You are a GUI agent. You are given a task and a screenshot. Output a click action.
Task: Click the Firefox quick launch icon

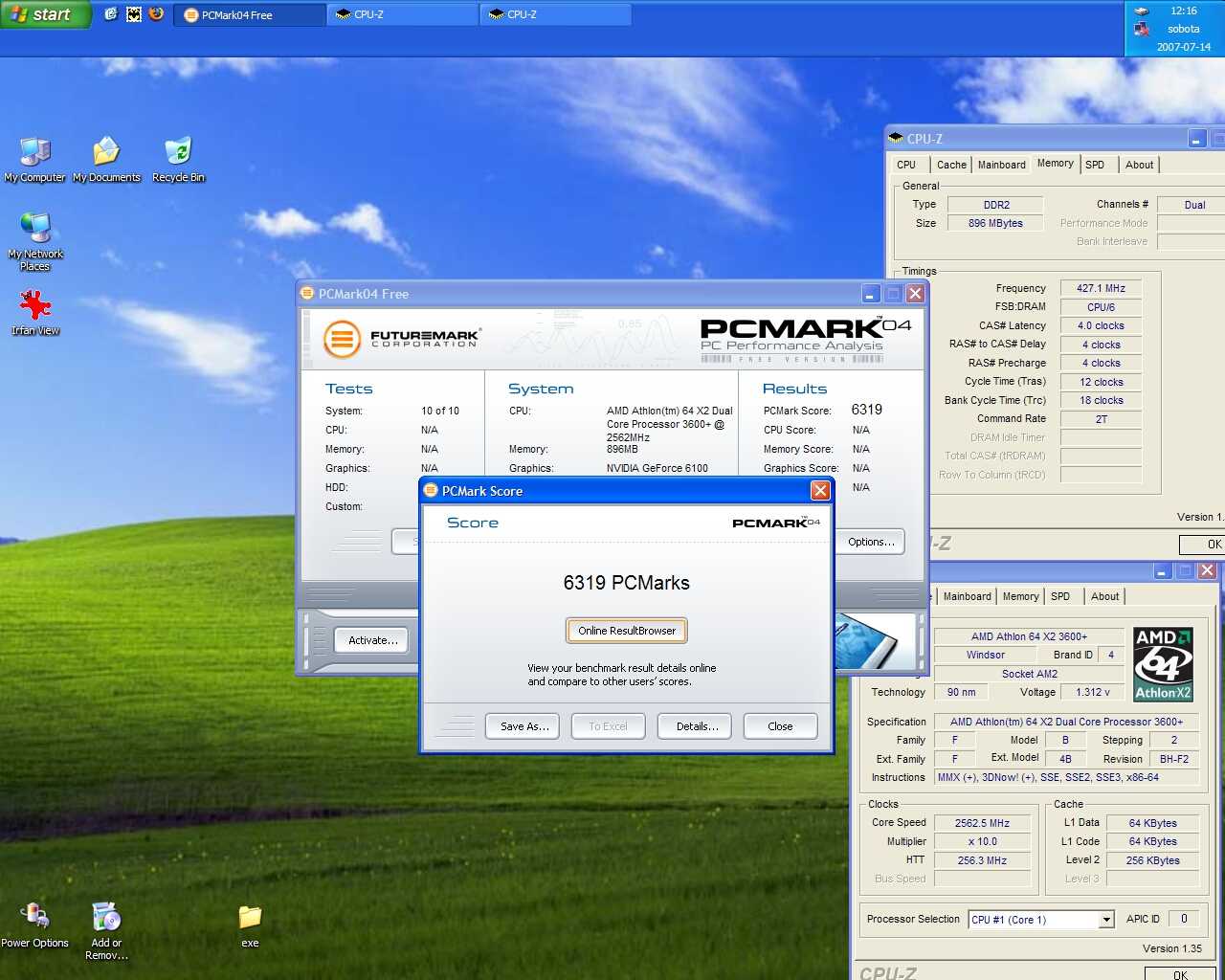tap(156, 14)
